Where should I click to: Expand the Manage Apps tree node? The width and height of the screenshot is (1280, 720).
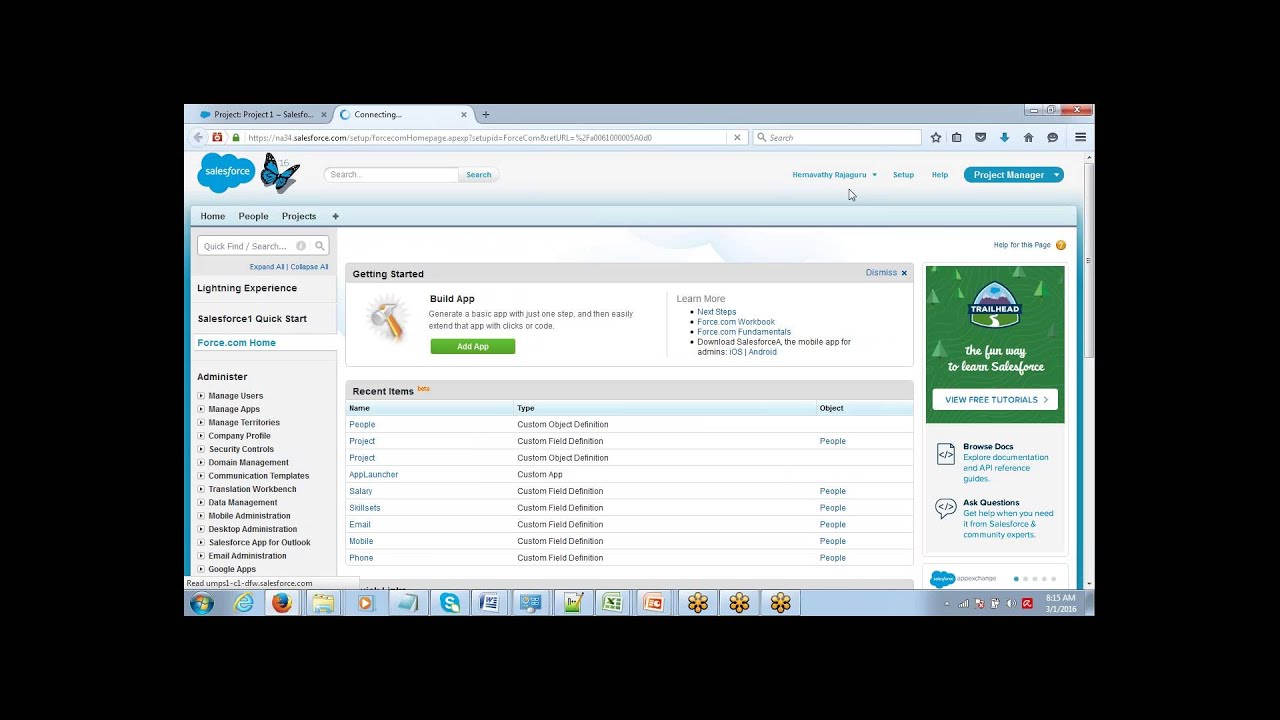(201, 409)
